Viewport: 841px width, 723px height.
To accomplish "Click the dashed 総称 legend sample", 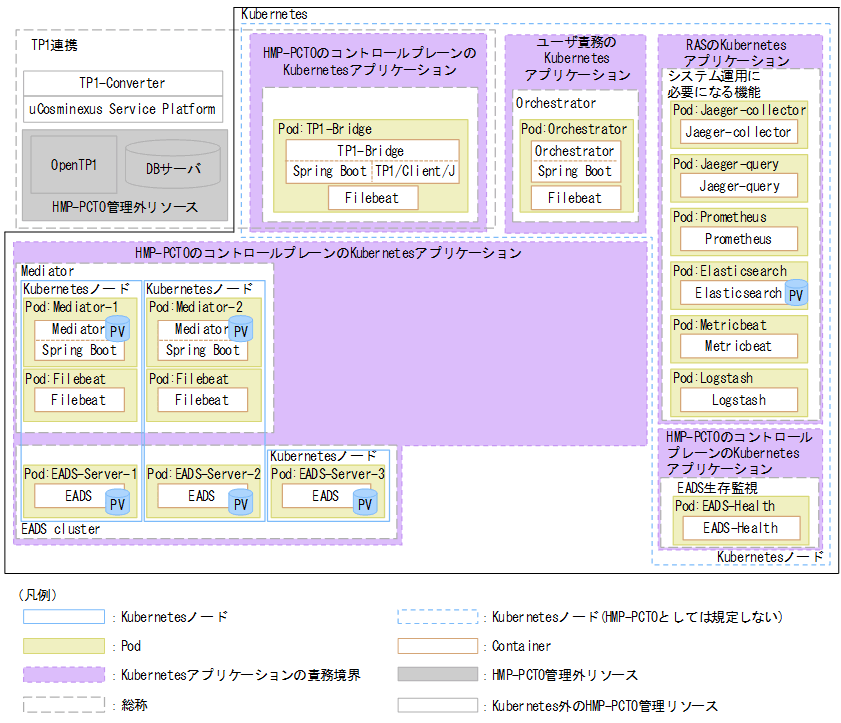I will click(64, 704).
